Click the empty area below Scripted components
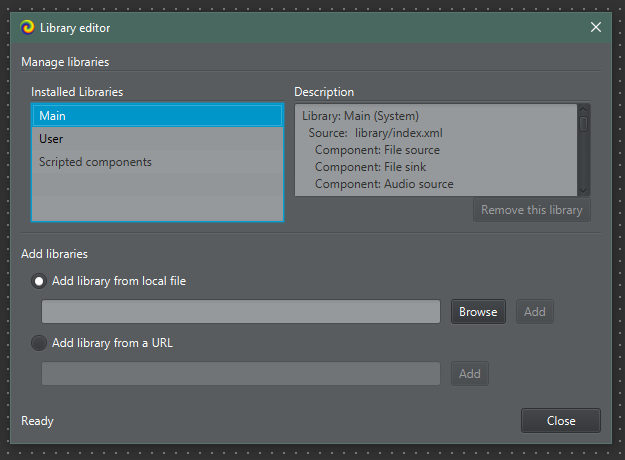The height and width of the screenshot is (460, 625). (x=157, y=197)
